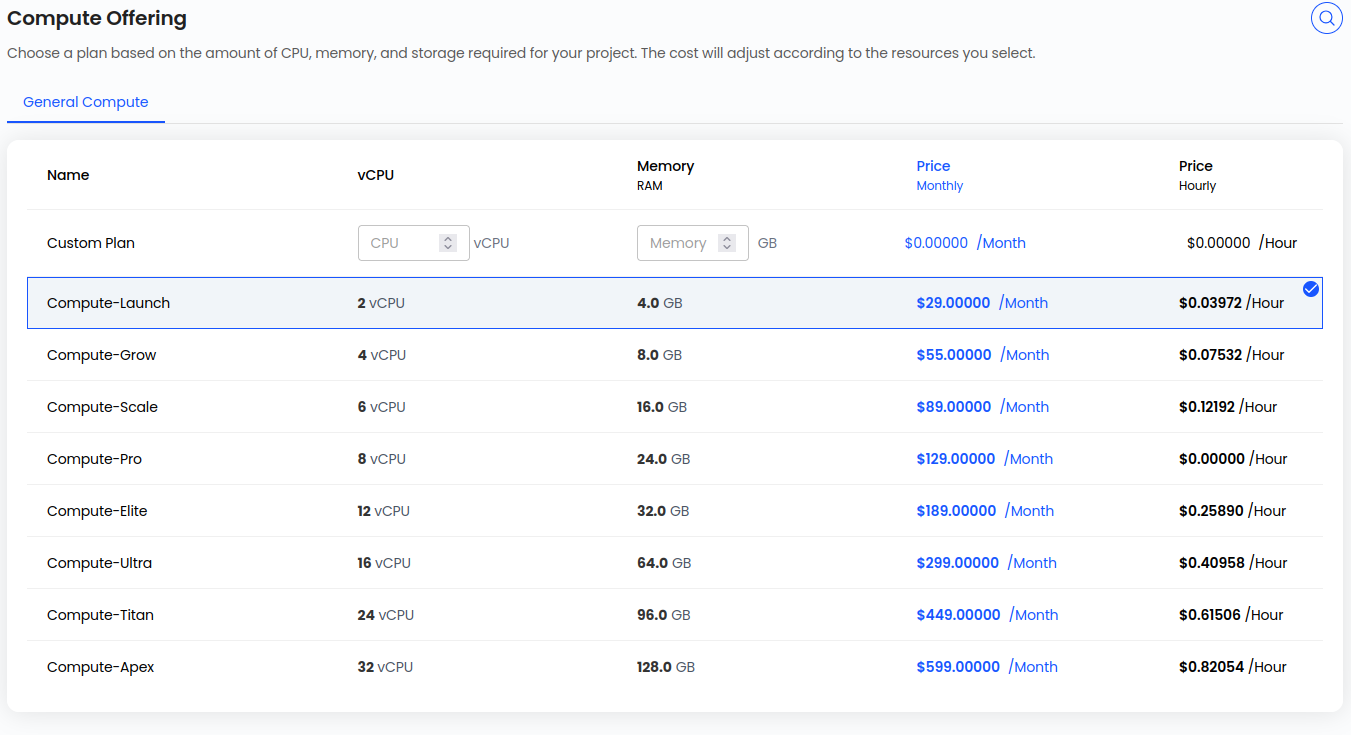The width and height of the screenshot is (1351, 735).
Task: Click the $29.00000 monthly price
Action: (x=953, y=303)
